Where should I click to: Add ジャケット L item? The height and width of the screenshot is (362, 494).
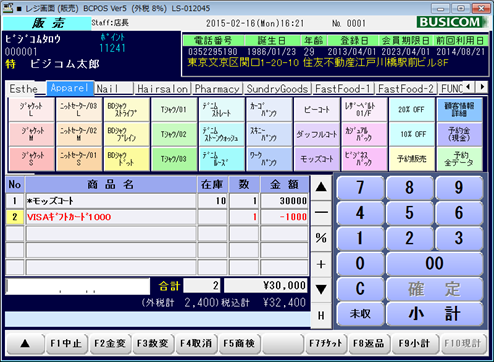point(32,110)
